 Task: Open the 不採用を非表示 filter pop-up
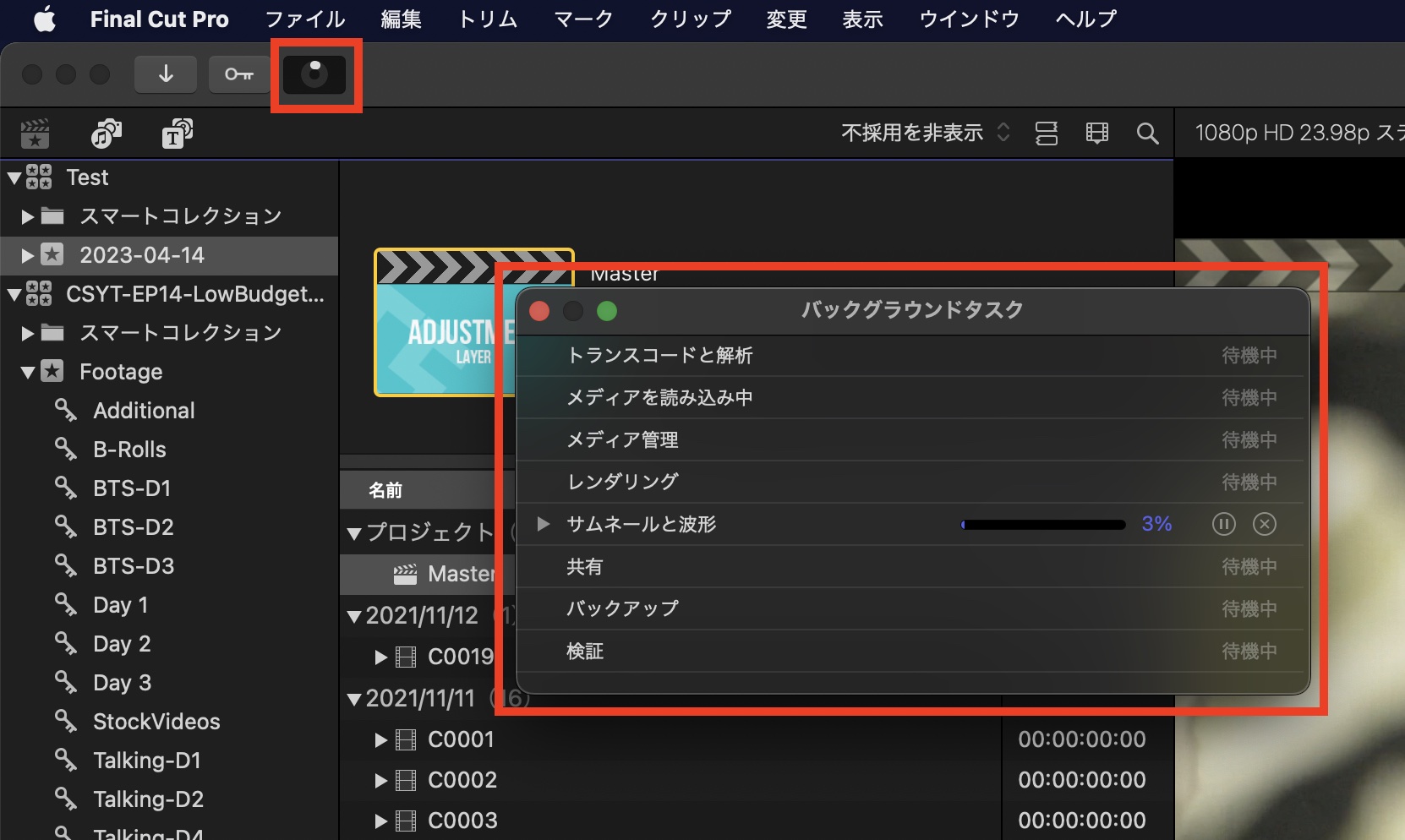925,133
